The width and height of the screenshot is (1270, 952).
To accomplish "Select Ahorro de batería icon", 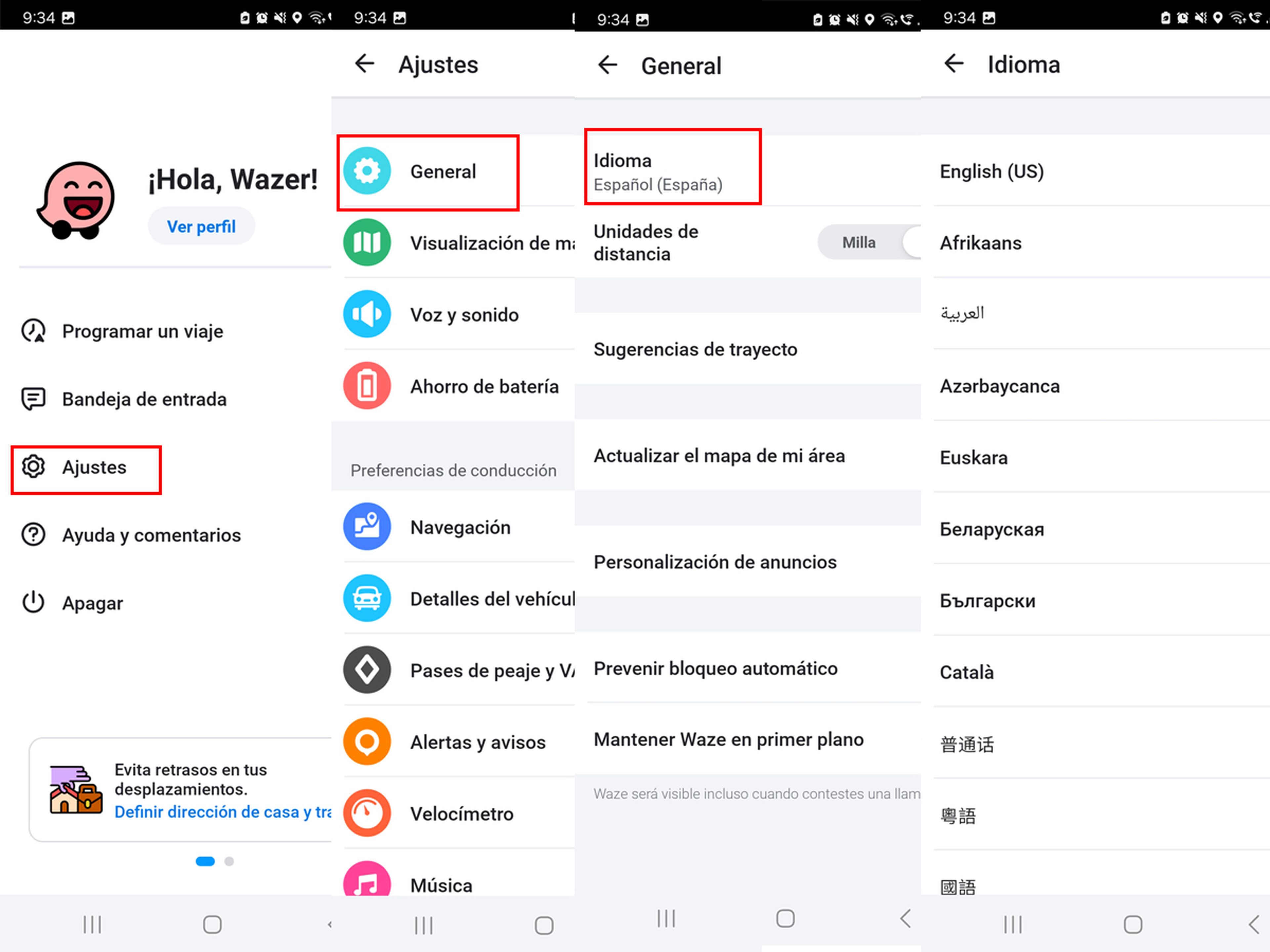I will (x=365, y=387).
